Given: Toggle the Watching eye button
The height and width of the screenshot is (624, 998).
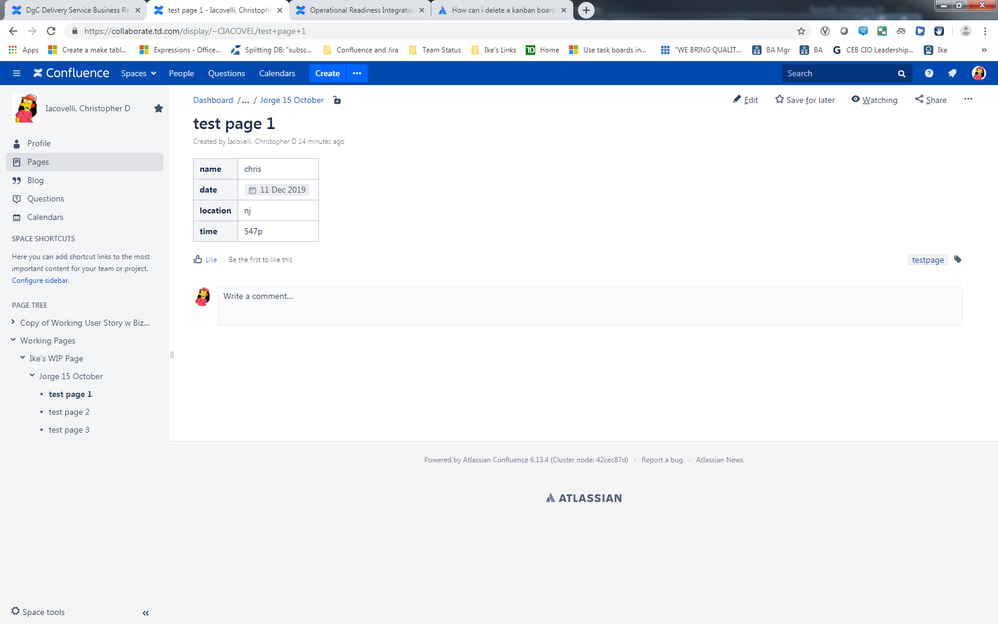Looking at the screenshot, I should pos(875,100).
